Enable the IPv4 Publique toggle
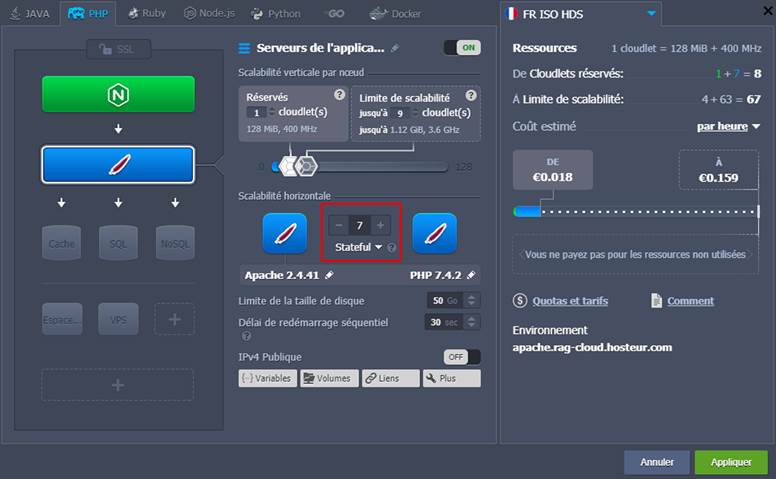 tap(462, 357)
